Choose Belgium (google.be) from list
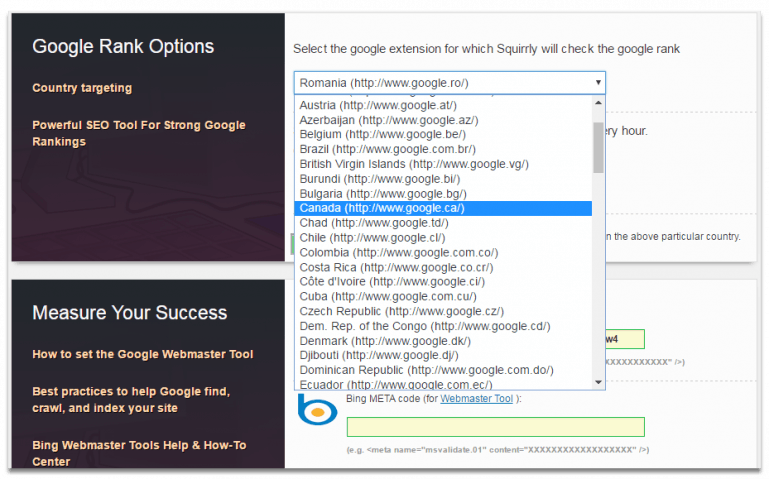This screenshot has width=769, height=479. tap(443, 134)
